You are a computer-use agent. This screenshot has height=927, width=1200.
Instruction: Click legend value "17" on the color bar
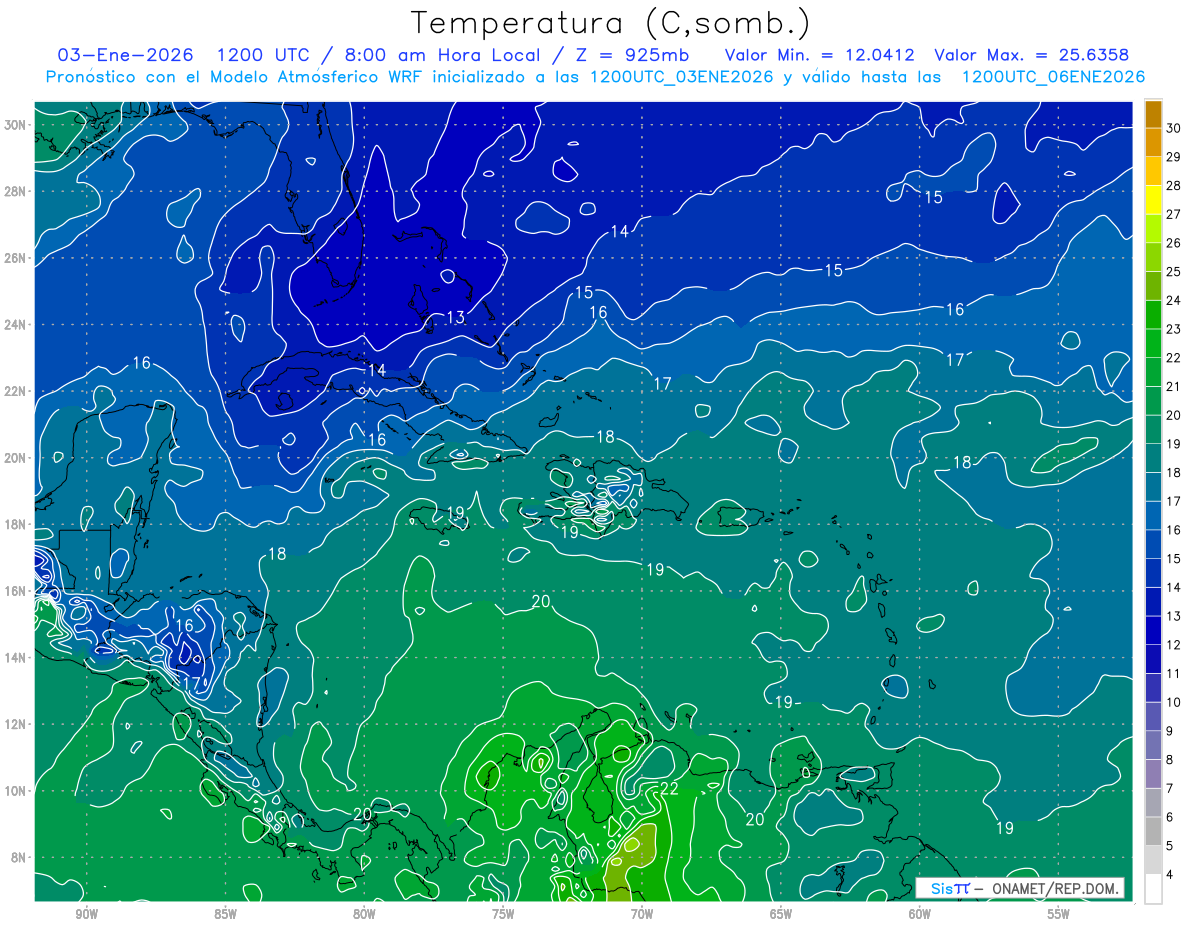pyautogui.click(x=1174, y=501)
